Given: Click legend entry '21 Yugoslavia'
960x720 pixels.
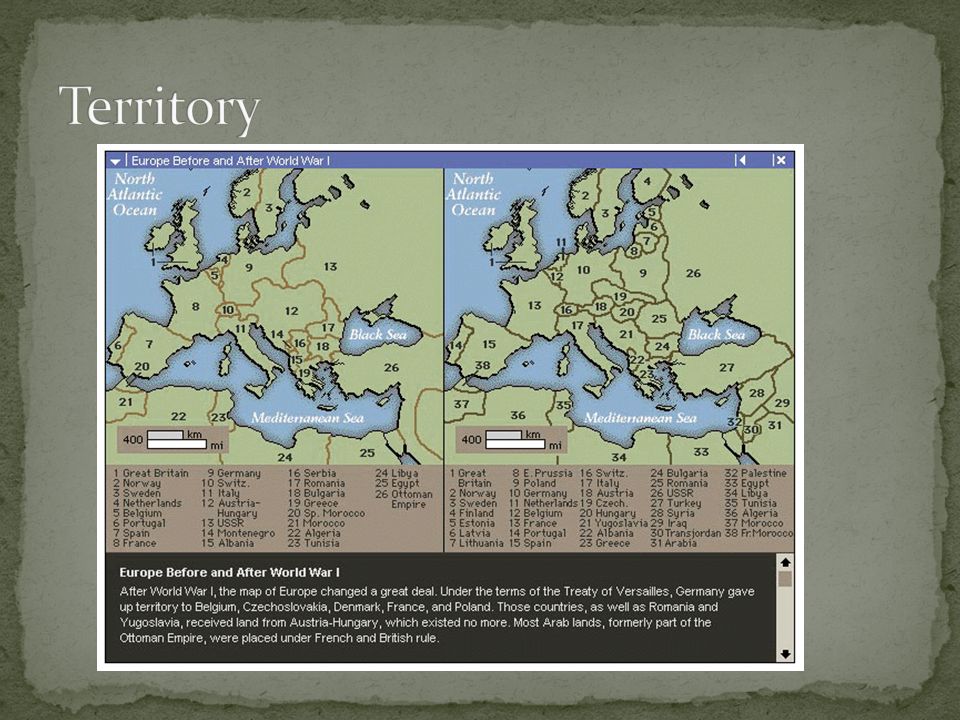Looking at the screenshot, I should (x=613, y=523).
